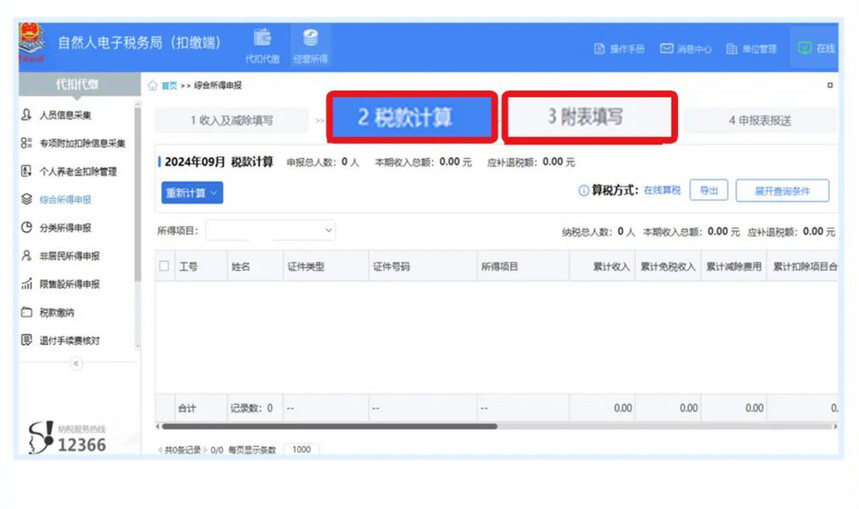Click the 导出 export button
This screenshot has width=859, height=509.
708,190
